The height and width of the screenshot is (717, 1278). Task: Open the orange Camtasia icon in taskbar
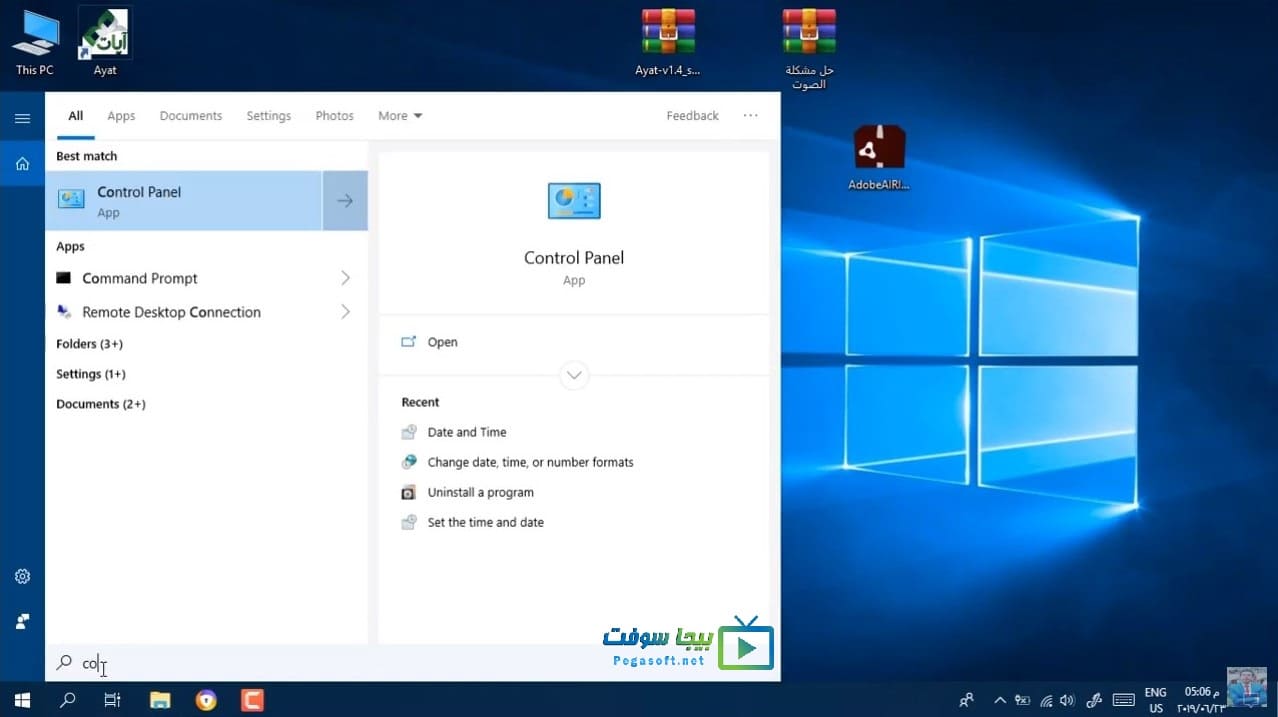coord(252,700)
